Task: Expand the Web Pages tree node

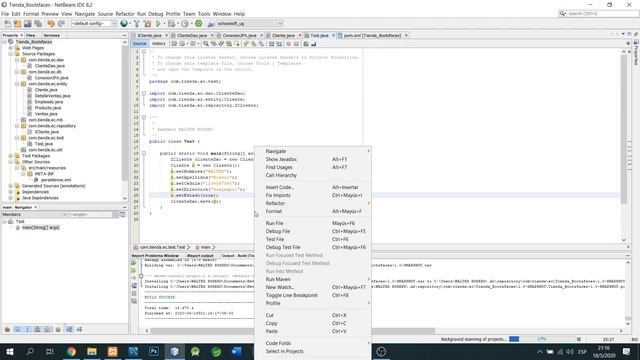Action: [x=11, y=48]
